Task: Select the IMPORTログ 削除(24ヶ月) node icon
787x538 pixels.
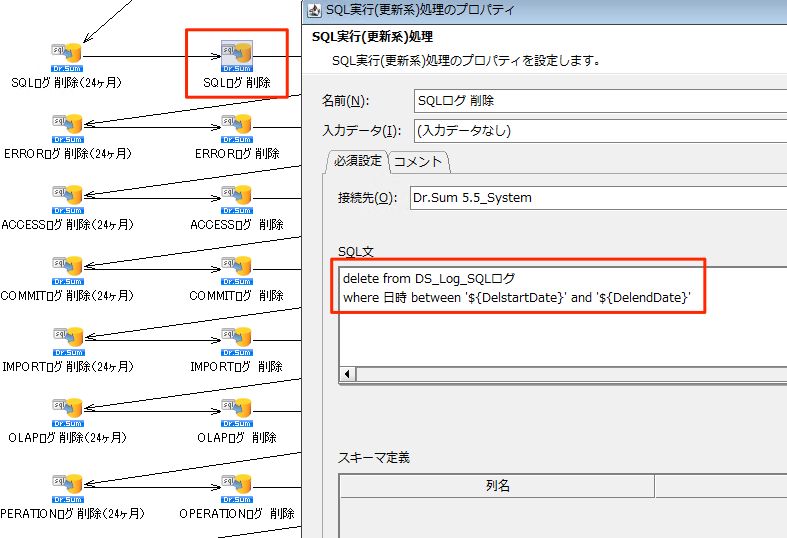Action: point(68,342)
